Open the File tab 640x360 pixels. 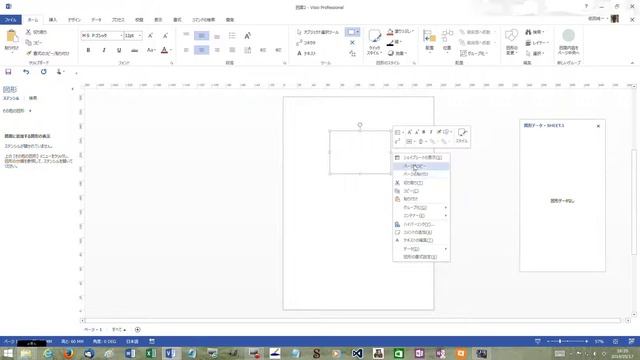pos(11,20)
